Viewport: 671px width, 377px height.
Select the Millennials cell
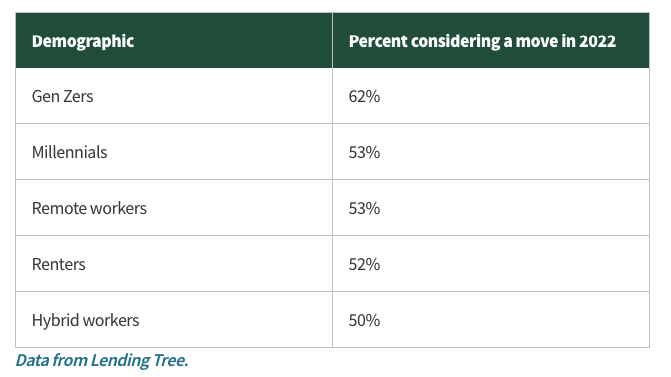(174, 152)
